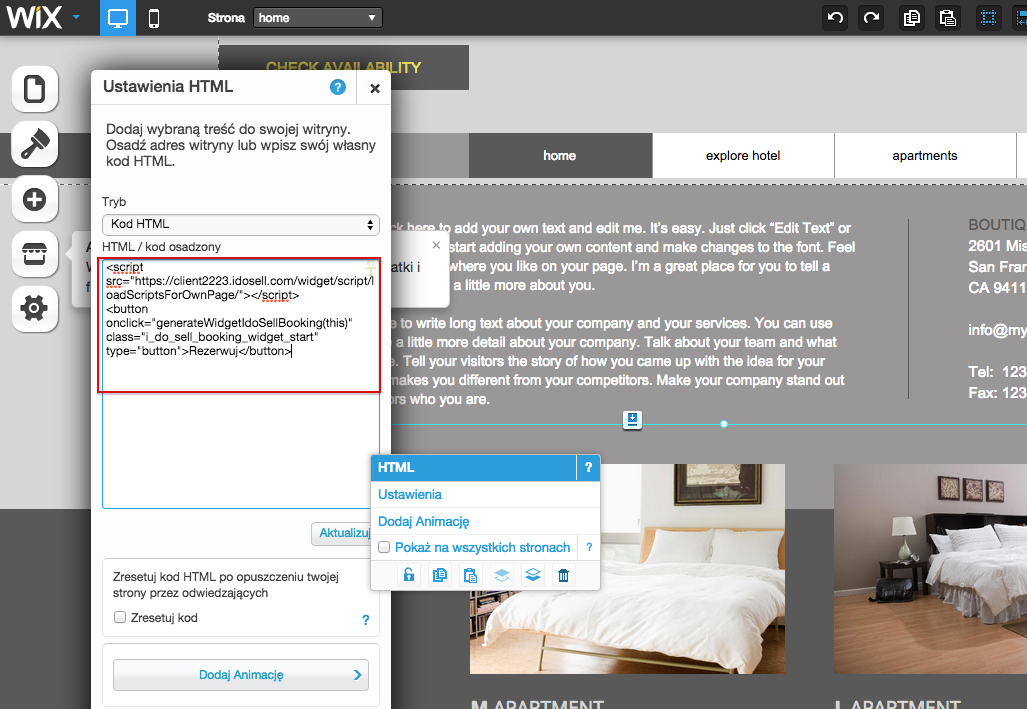This screenshot has height=709, width=1027.
Task: Click inside the HTML code text area
Action: [x=241, y=383]
